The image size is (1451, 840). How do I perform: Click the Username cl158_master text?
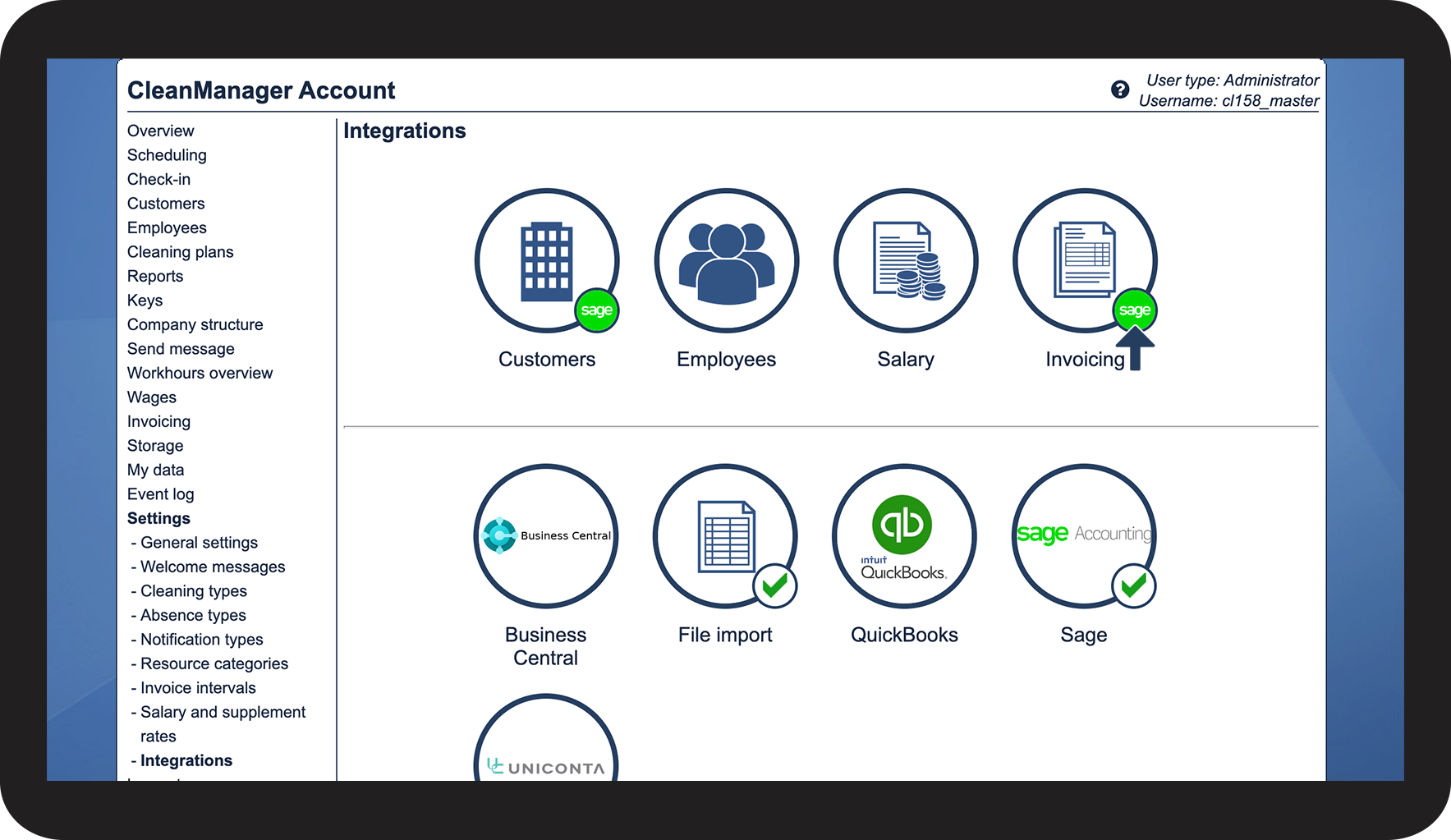[x=1228, y=101]
